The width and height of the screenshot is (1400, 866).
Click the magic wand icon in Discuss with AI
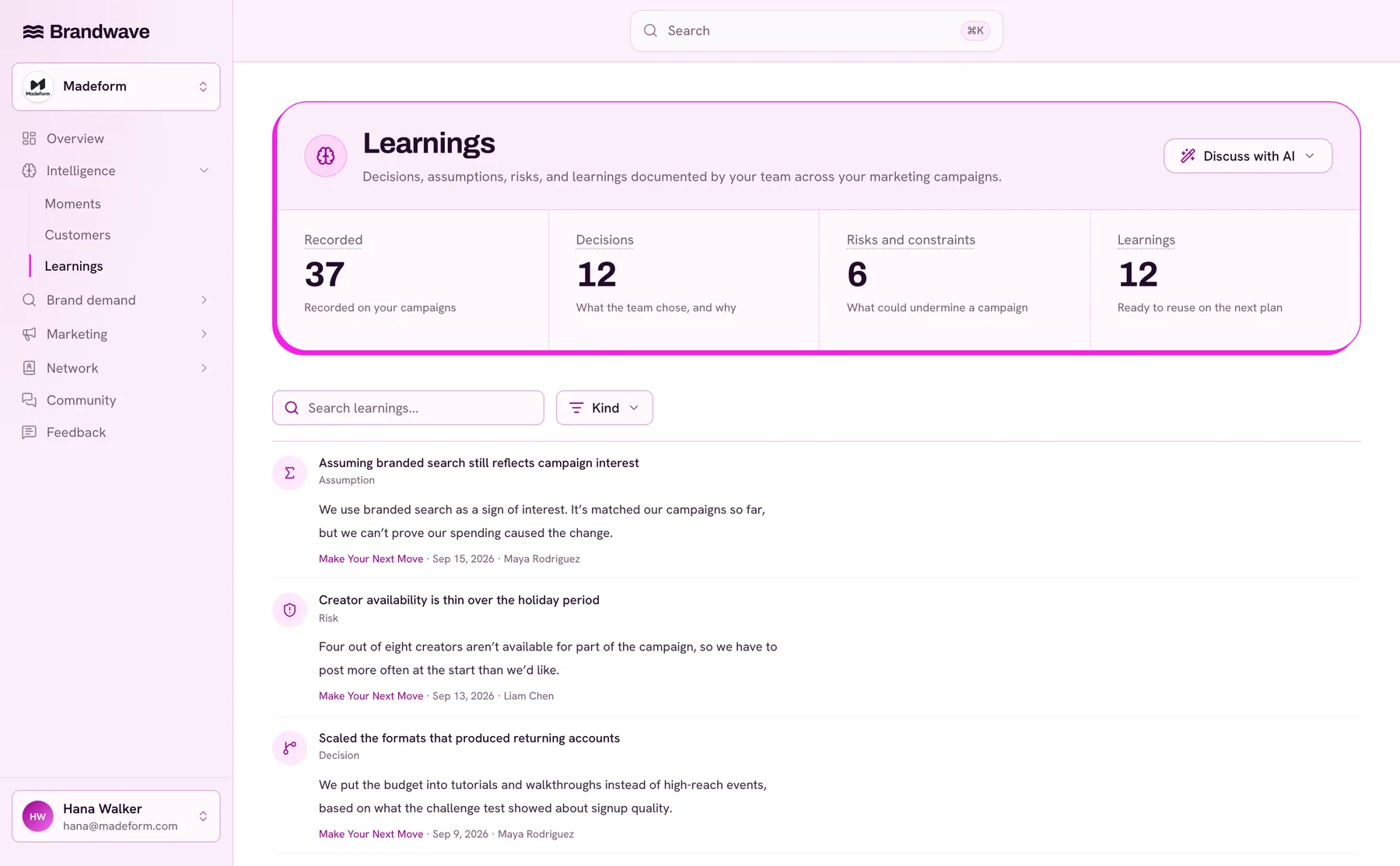pyautogui.click(x=1188, y=156)
